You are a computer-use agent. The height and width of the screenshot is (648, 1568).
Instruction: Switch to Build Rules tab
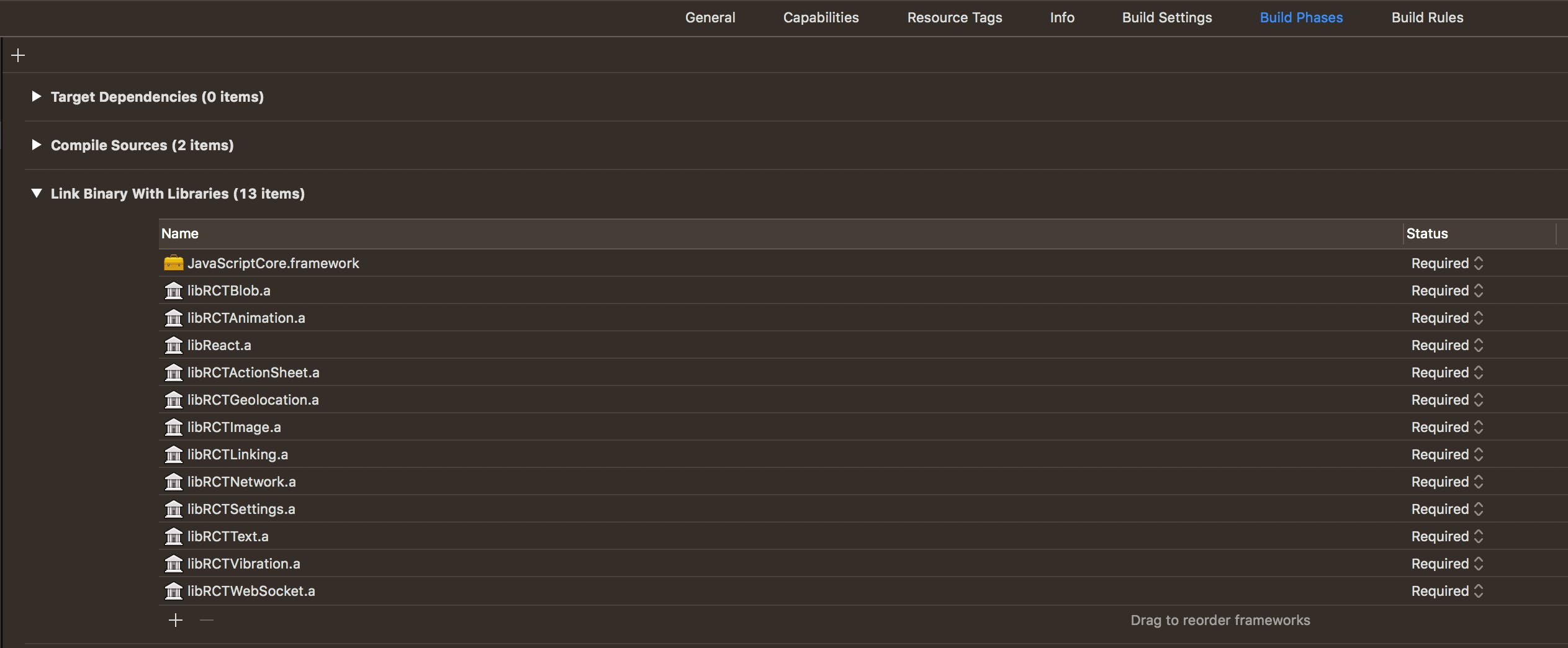pos(1427,17)
